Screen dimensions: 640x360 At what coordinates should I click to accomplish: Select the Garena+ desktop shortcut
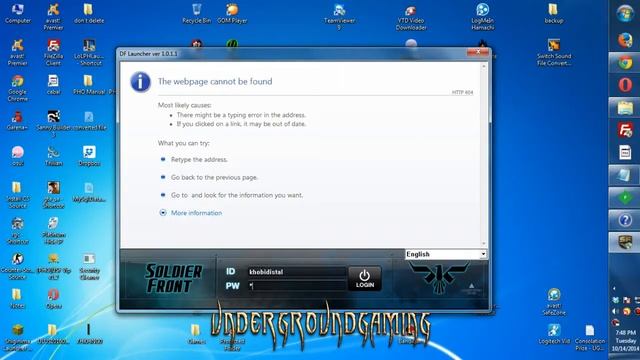tap(18, 120)
